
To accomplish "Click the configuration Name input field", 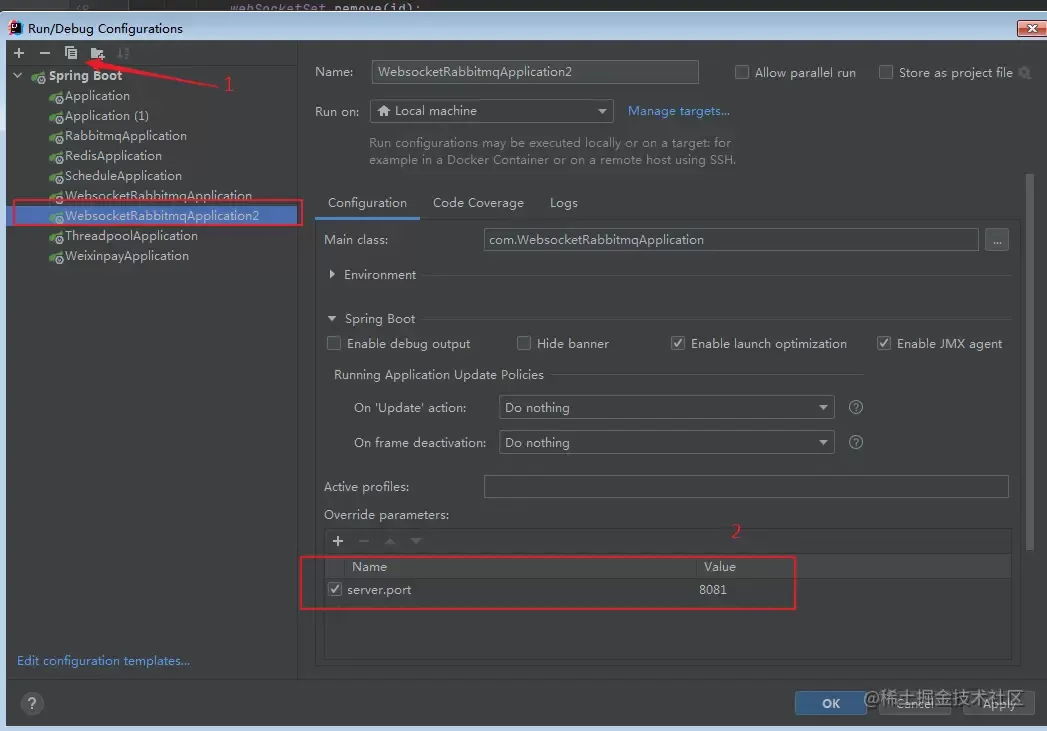I will click(535, 71).
